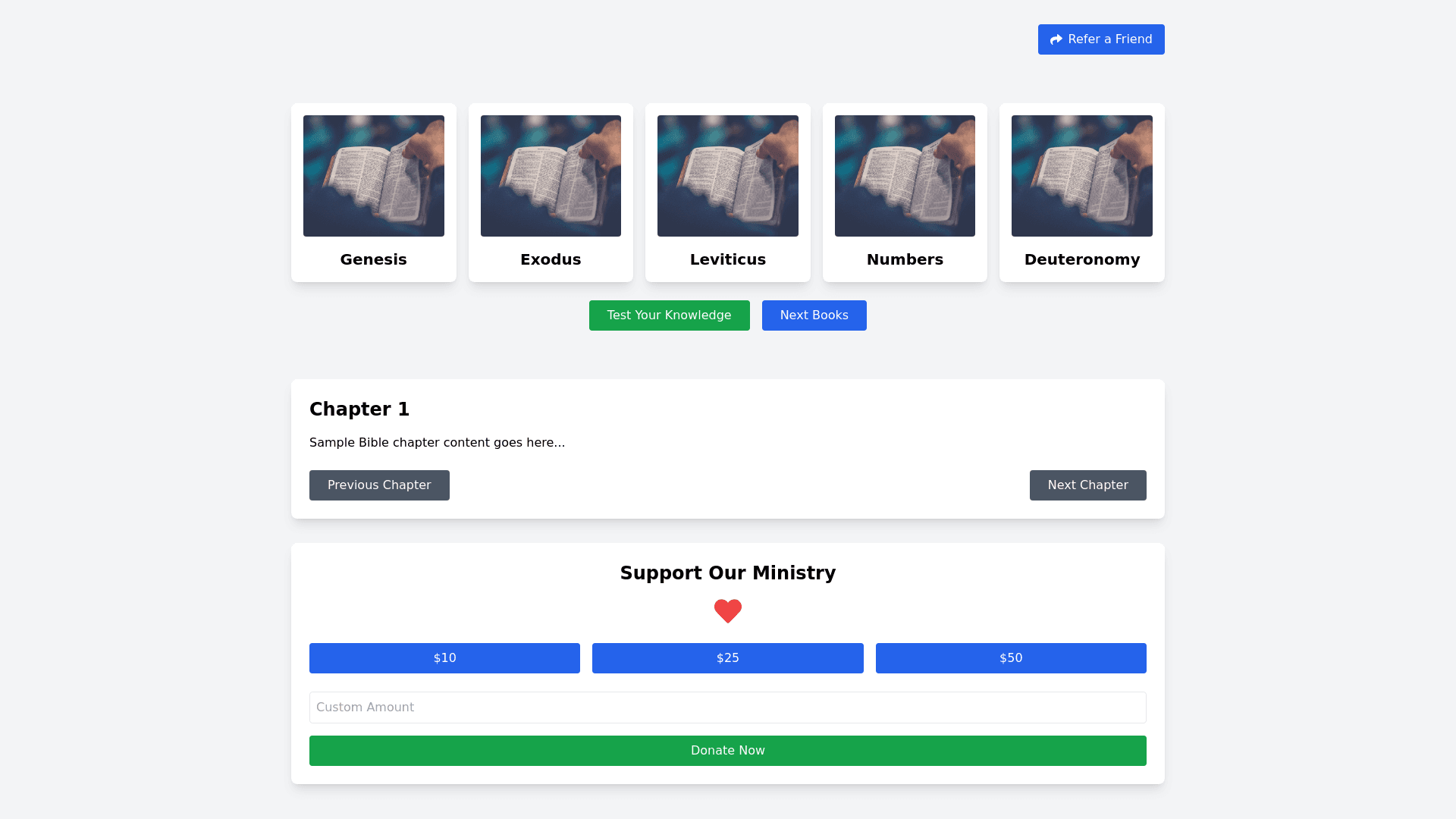Click the red heart icon under Support Our Ministry
This screenshot has height=819, width=1456.
pos(727,610)
